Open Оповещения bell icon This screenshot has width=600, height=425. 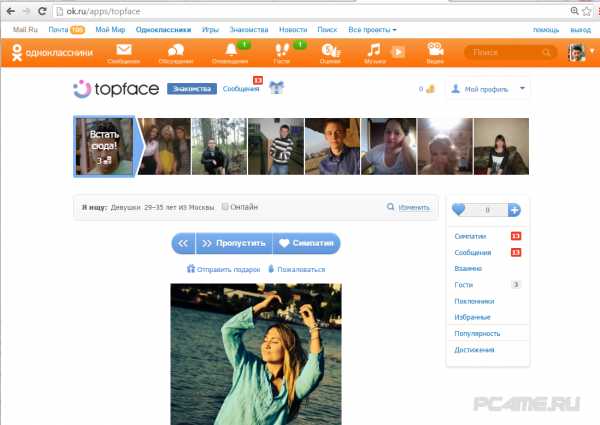tap(231, 52)
